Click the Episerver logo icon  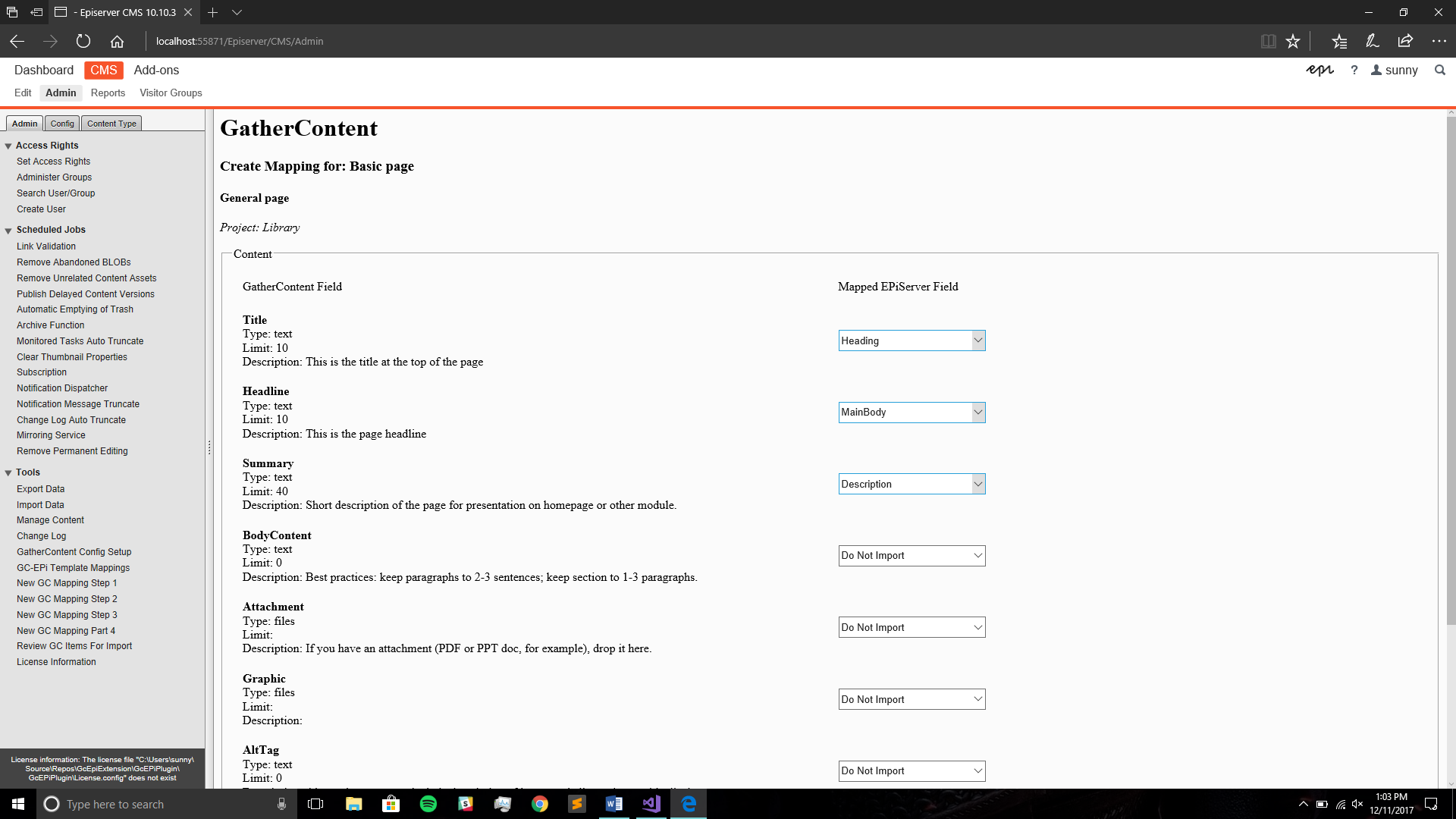click(1319, 70)
